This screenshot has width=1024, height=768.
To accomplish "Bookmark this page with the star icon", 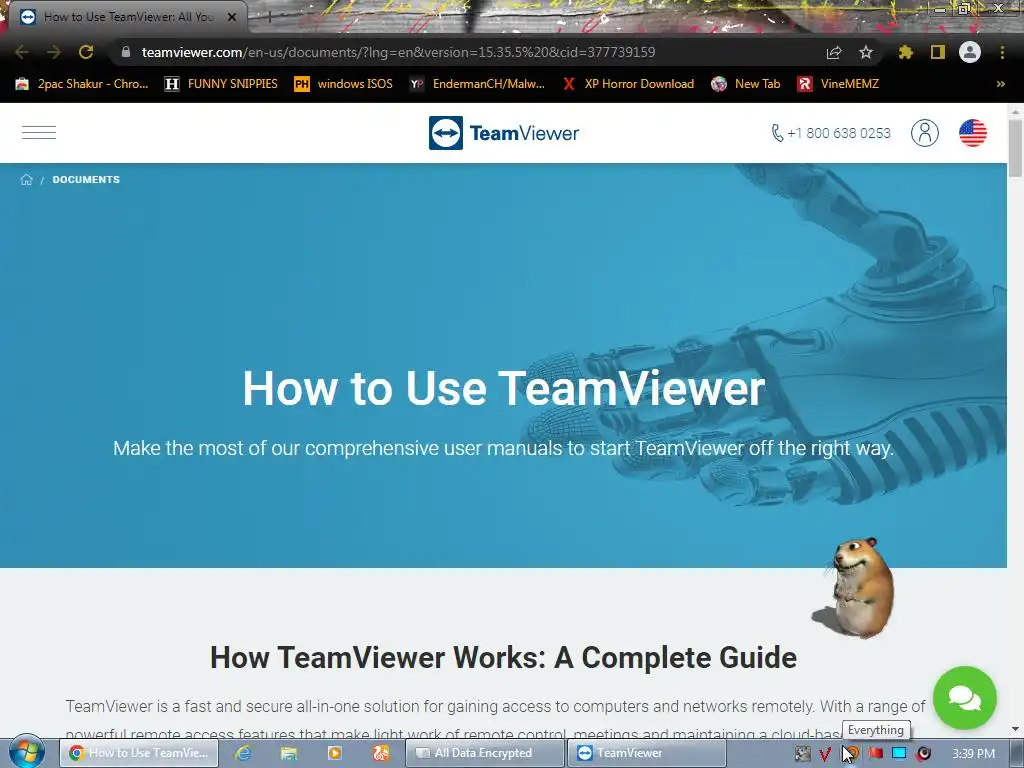I will 865,52.
